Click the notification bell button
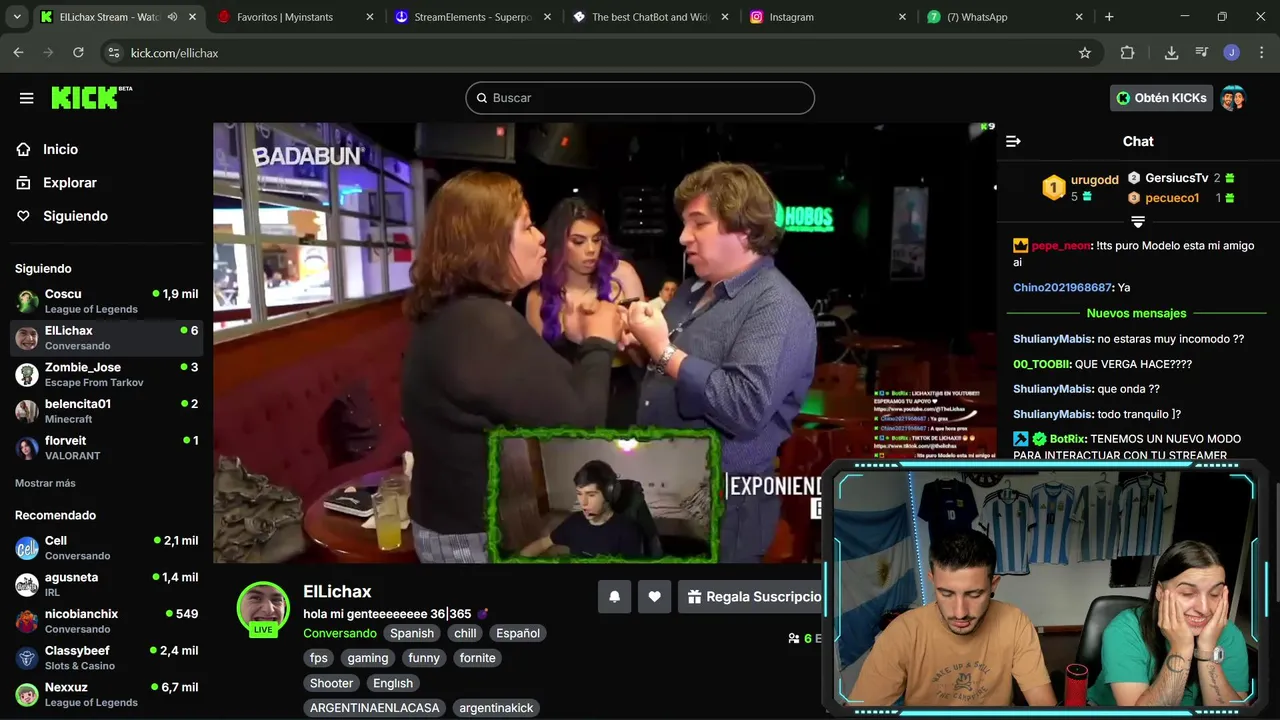The width and height of the screenshot is (1280, 720). [615, 597]
